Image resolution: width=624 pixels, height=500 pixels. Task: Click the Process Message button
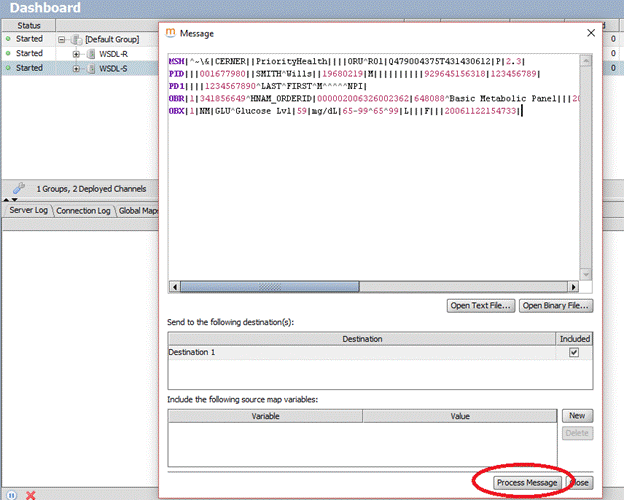[x=527, y=483]
